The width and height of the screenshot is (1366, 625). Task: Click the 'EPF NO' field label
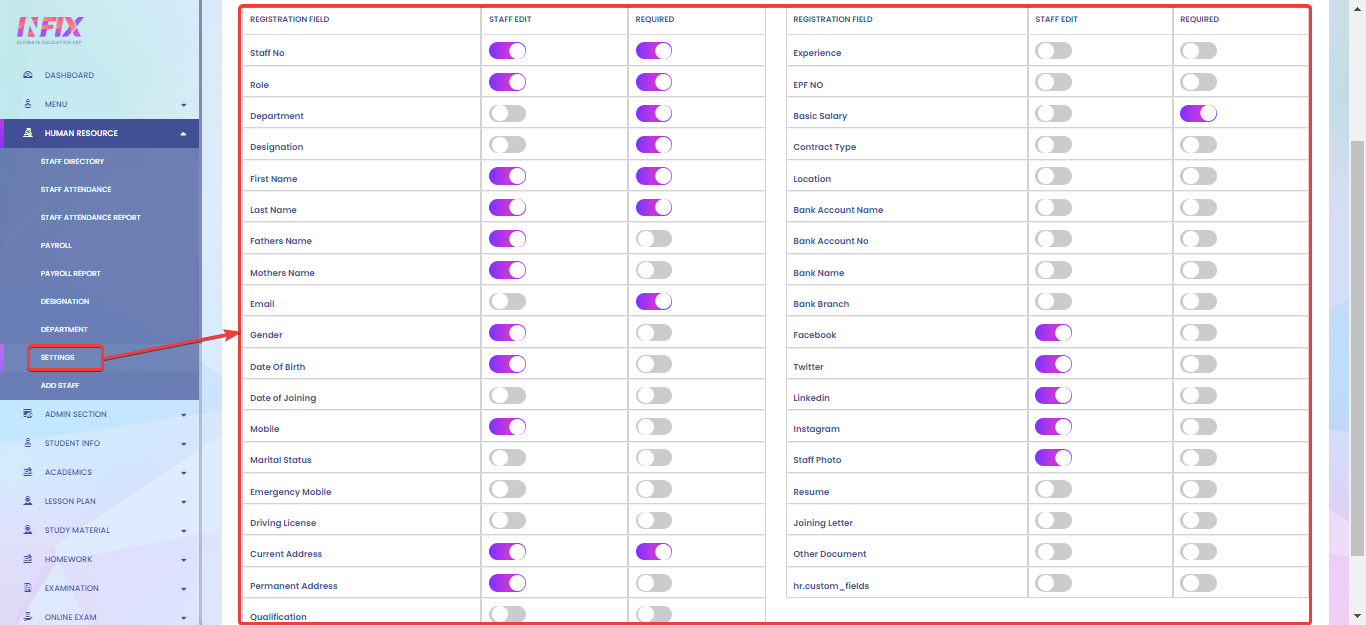[x=808, y=85]
